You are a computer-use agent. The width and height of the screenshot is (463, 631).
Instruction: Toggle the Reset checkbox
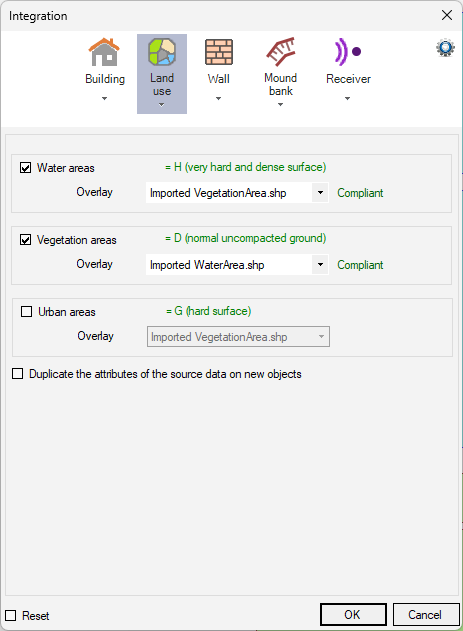(10, 615)
